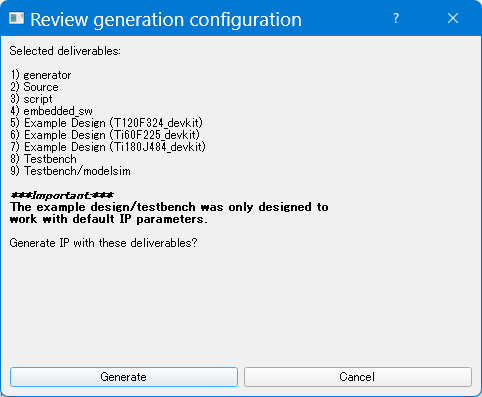This screenshot has width=482, height=397.
Task: Click 'Generate IP with these deliverables?' text
Action: point(103,243)
